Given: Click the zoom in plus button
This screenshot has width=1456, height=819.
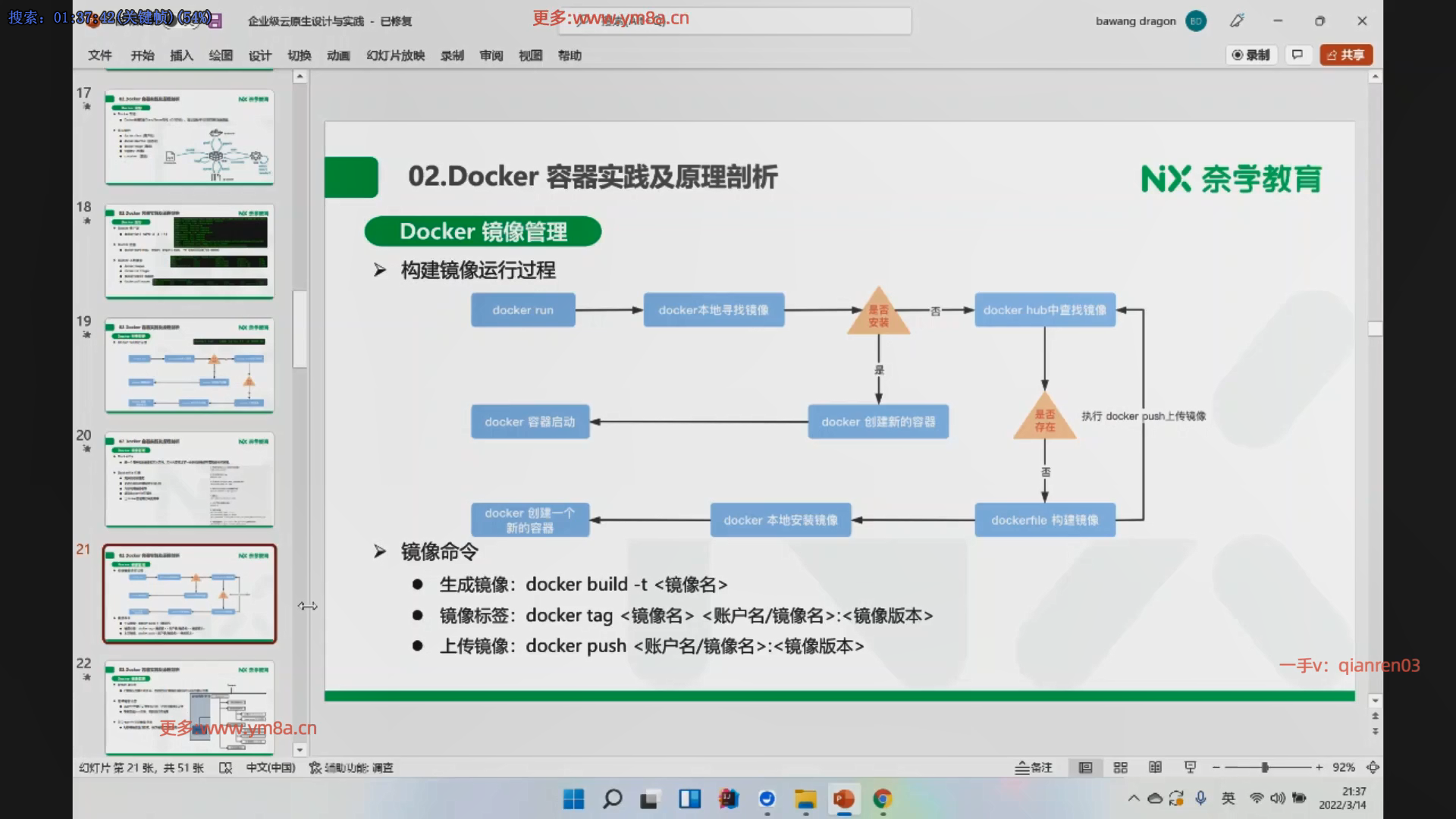Looking at the screenshot, I should [1319, 767].
